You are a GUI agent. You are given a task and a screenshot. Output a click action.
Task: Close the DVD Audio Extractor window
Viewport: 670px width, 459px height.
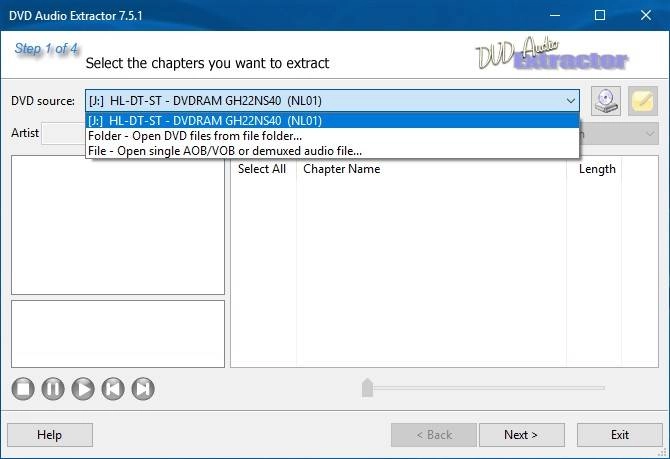[646, 15]
